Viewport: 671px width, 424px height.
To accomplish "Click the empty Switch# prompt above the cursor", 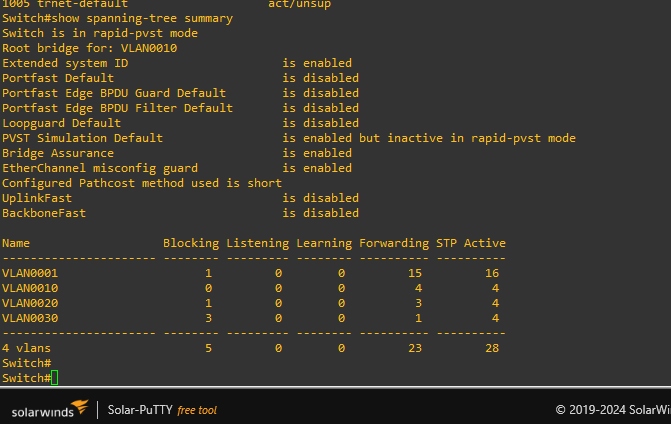I will [27, 363].
